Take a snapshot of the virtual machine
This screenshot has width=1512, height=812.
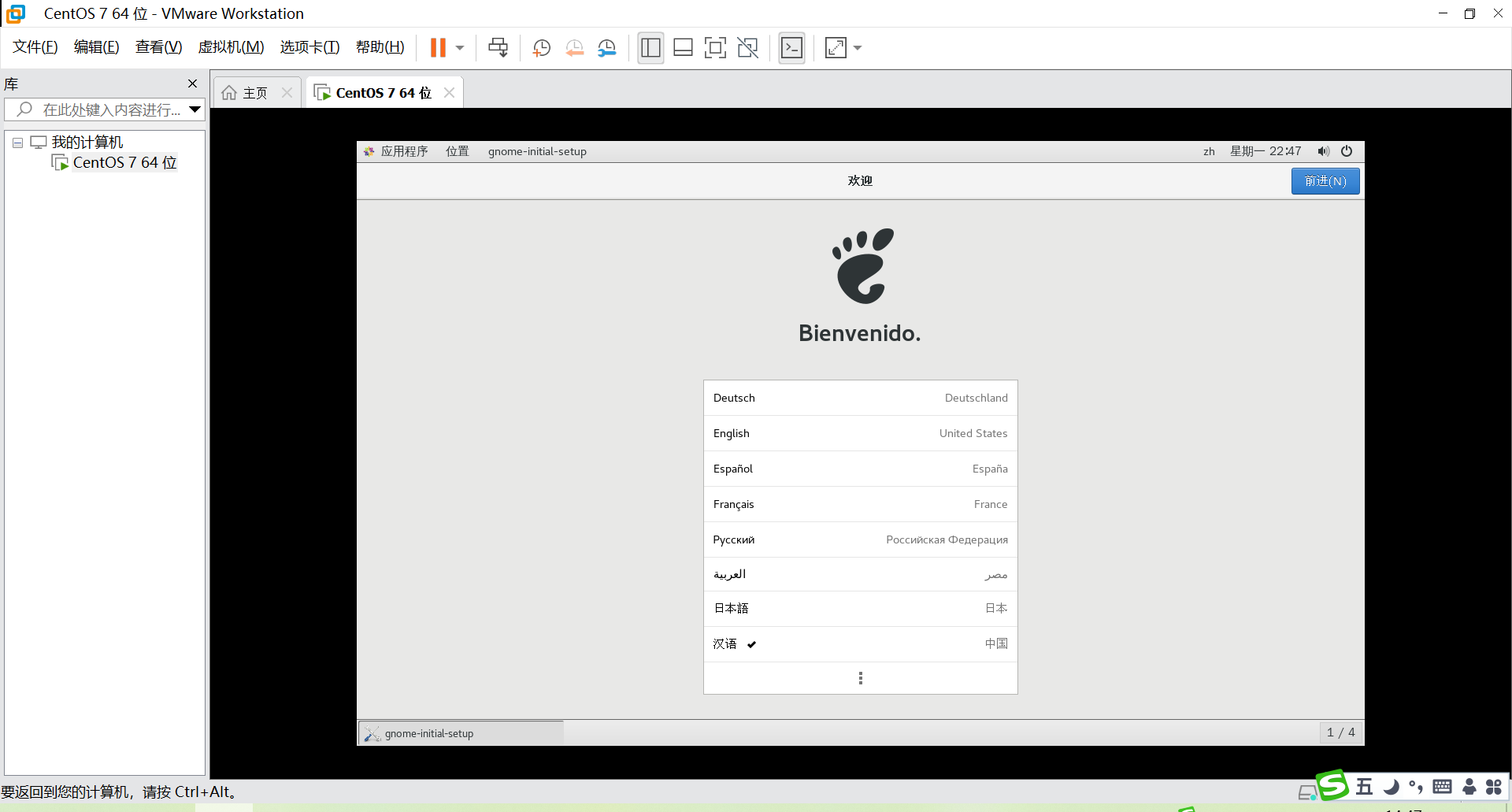[541, 48]
